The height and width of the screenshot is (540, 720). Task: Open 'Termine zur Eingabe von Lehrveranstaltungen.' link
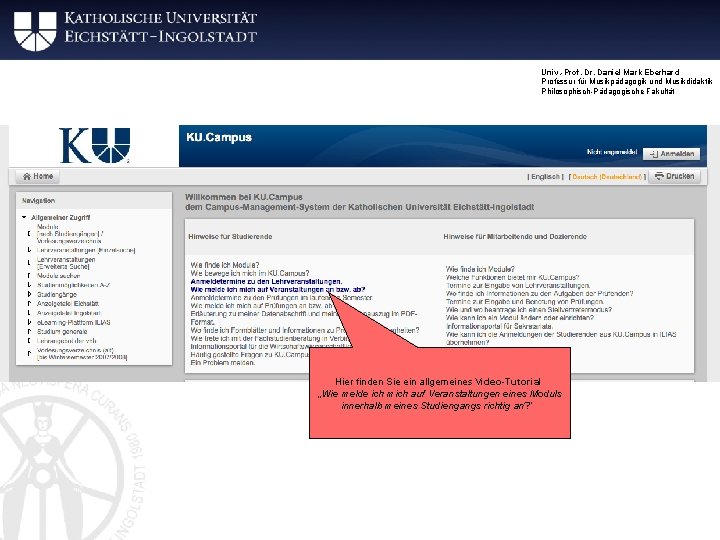click(x=518, y=286)
